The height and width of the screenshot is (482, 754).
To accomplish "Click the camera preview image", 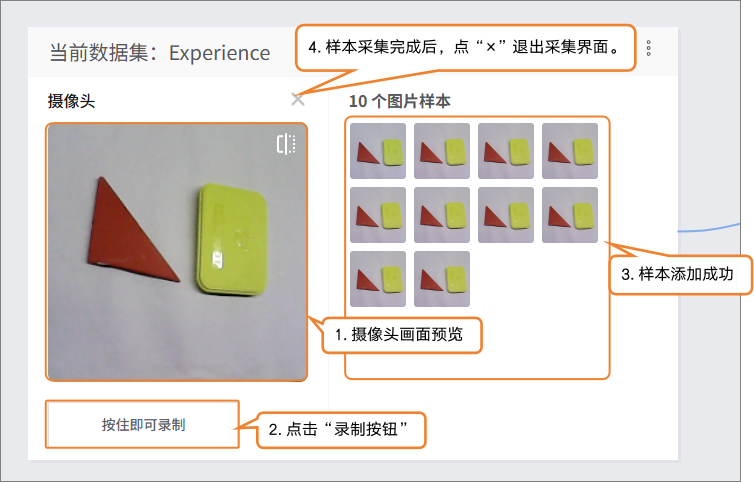I will [176, 252].
